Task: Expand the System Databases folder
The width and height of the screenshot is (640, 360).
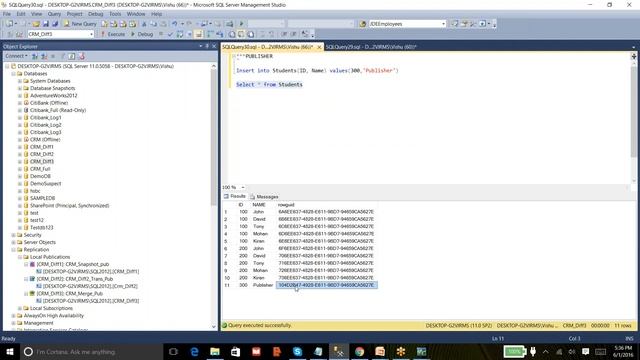Action: 20,81
